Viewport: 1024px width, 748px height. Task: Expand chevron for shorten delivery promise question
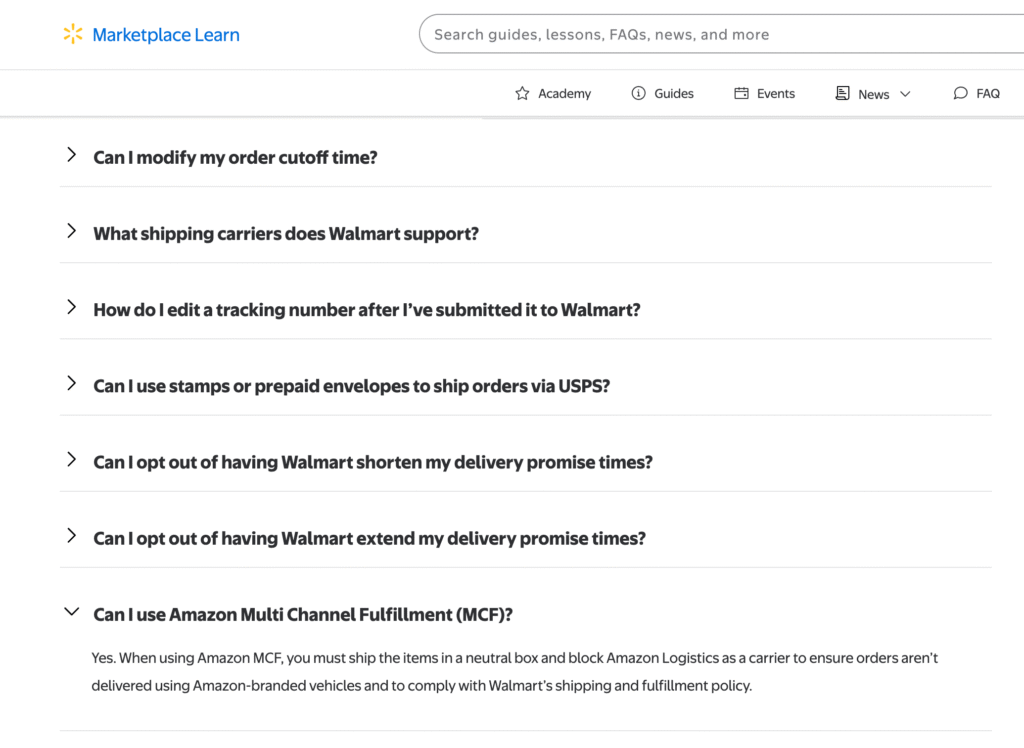[72, 459]
